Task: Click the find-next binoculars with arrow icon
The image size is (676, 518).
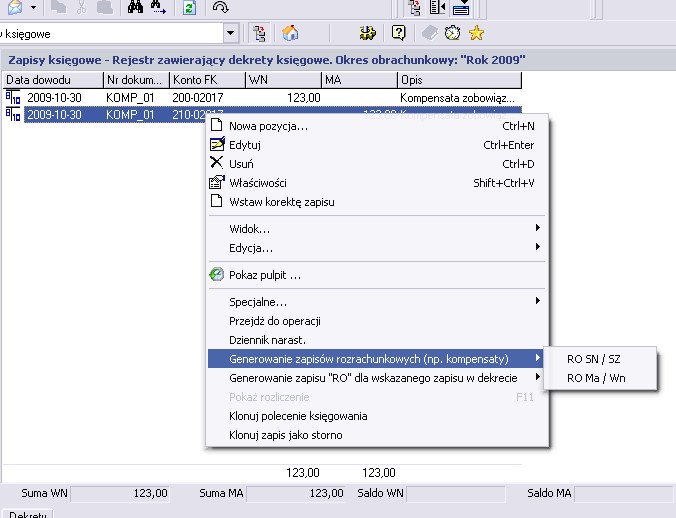Action: click(x=158, y=7)
